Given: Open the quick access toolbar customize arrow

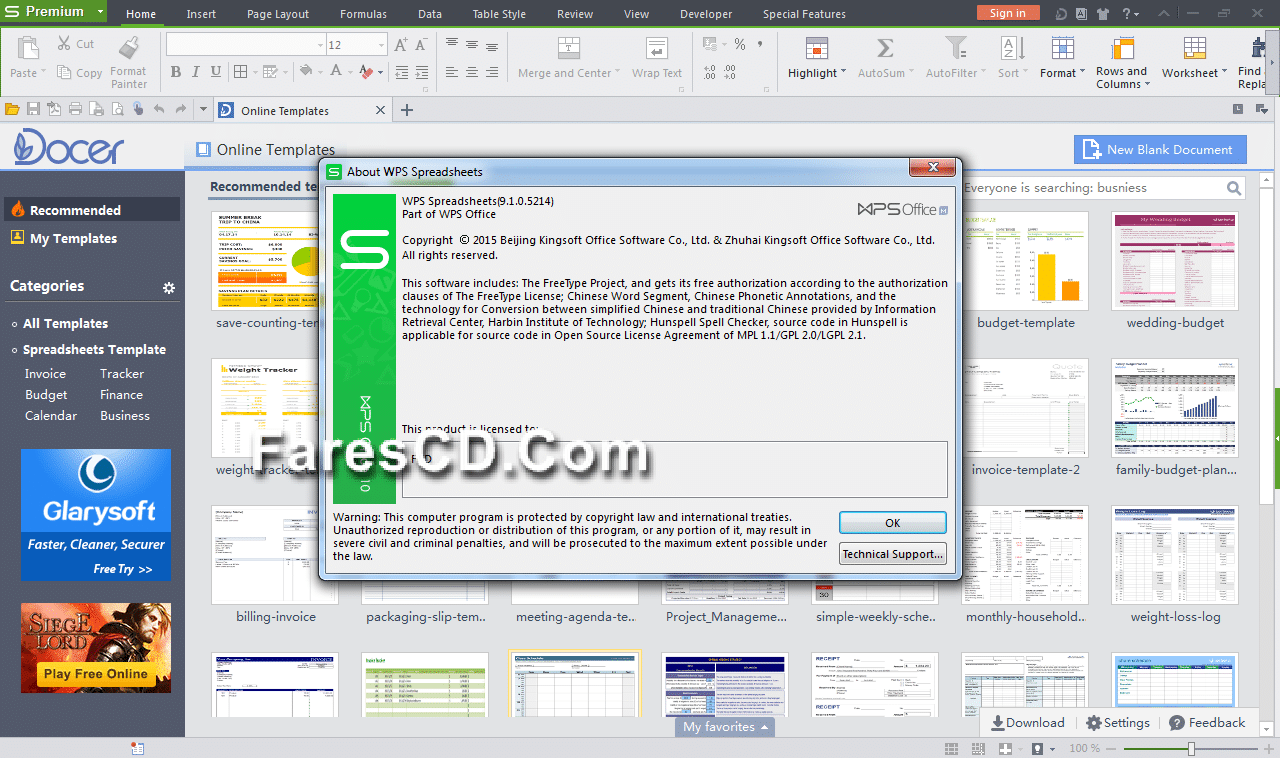Looking at the screenshot, I should 203,109.
